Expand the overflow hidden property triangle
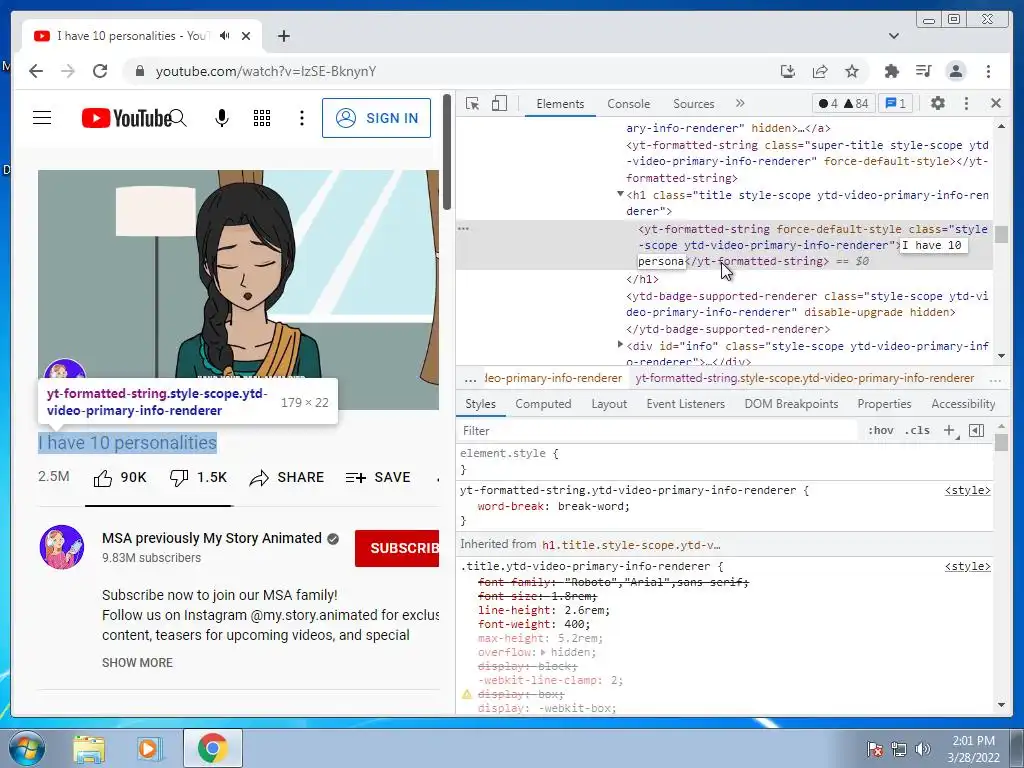The height and width of the screenshot is (768, 1024). 543,652
